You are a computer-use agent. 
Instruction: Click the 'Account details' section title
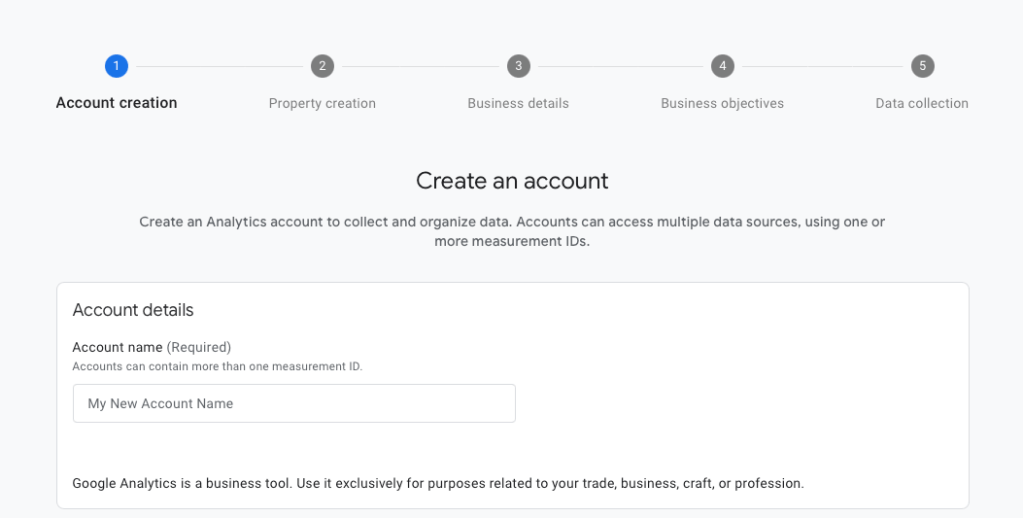pos(133,310)
